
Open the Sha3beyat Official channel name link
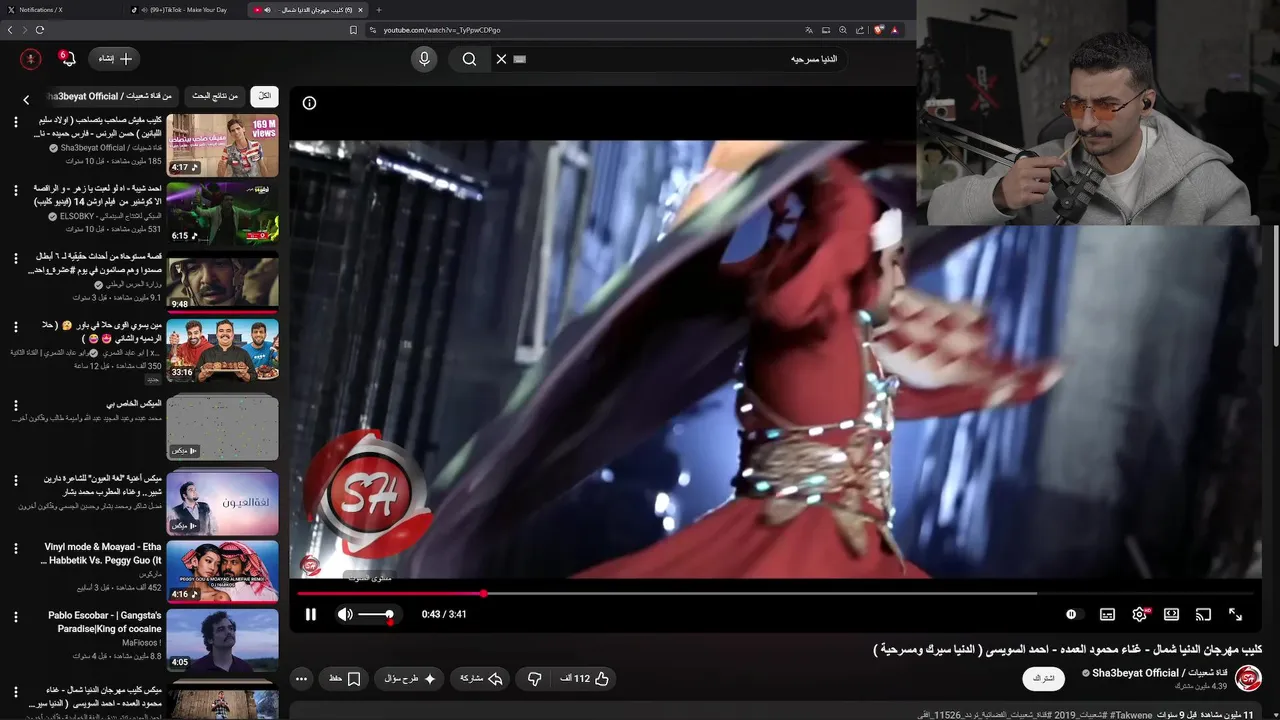[x=1160, y=673]
